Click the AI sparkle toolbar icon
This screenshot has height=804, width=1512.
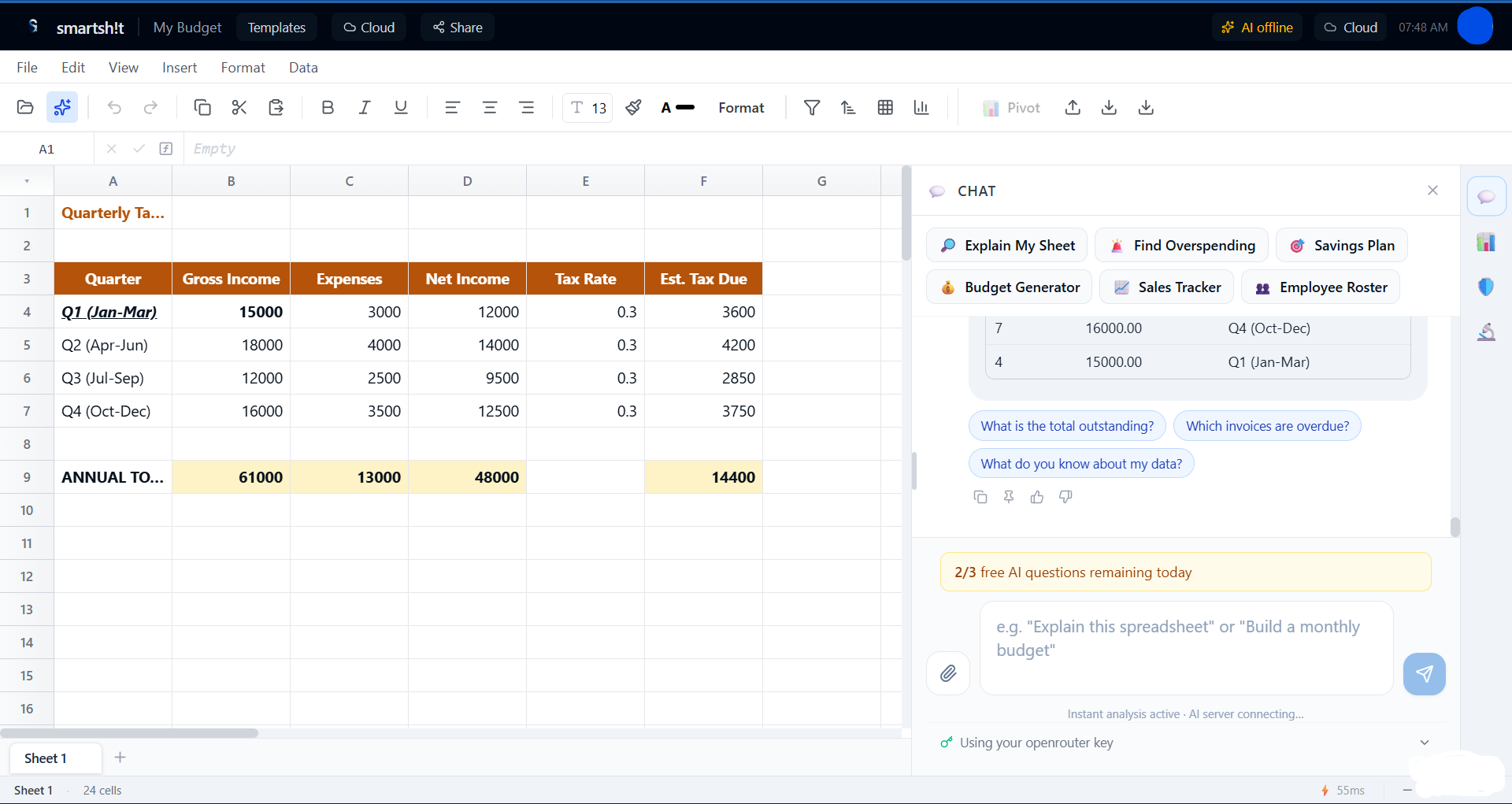(62, 108)
